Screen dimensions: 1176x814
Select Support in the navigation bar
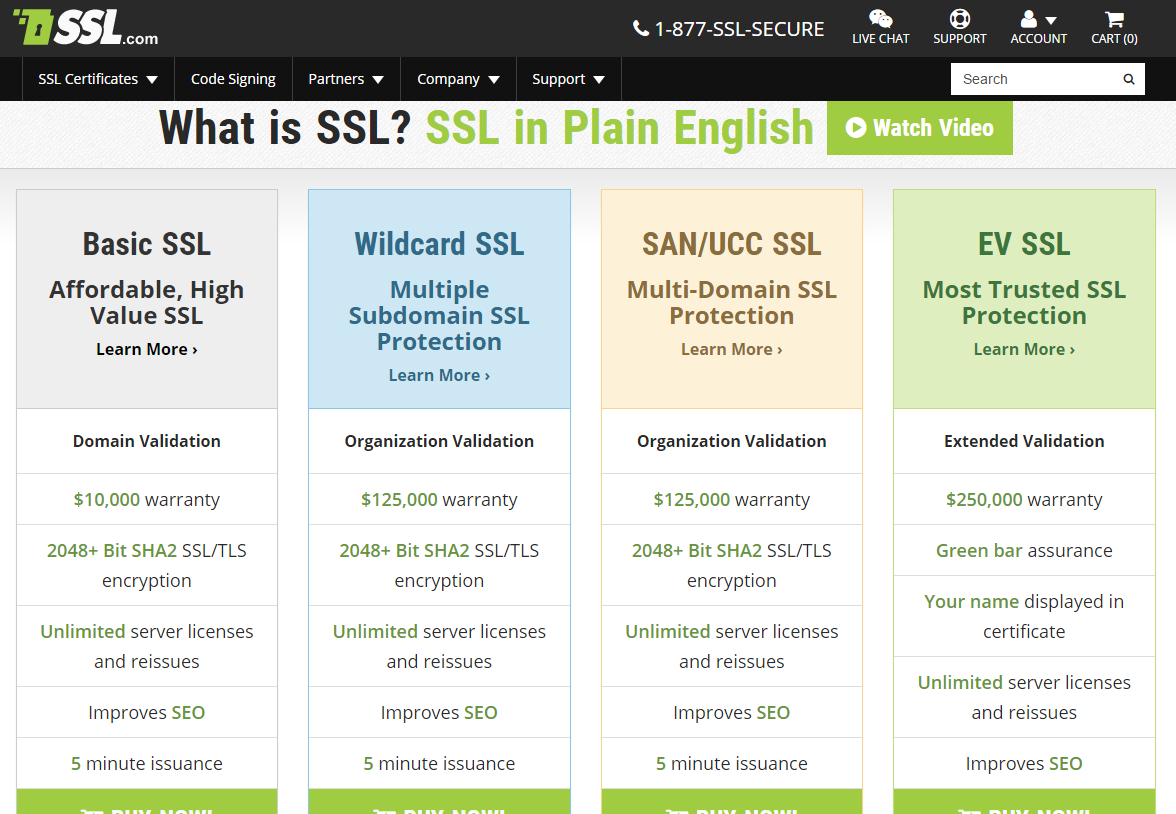point(558,79)
